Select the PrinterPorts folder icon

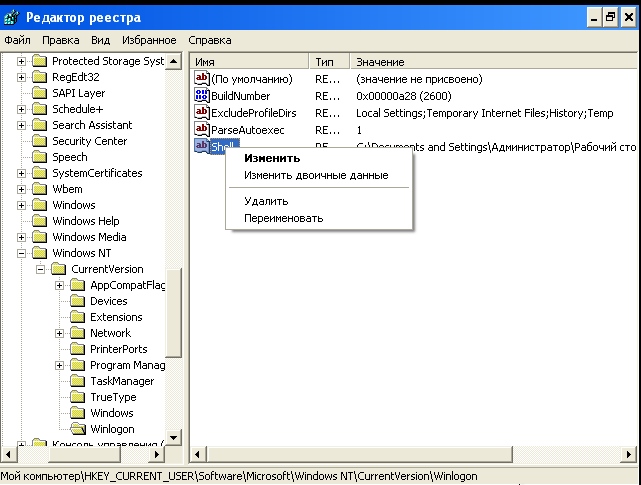click(77, 349)
